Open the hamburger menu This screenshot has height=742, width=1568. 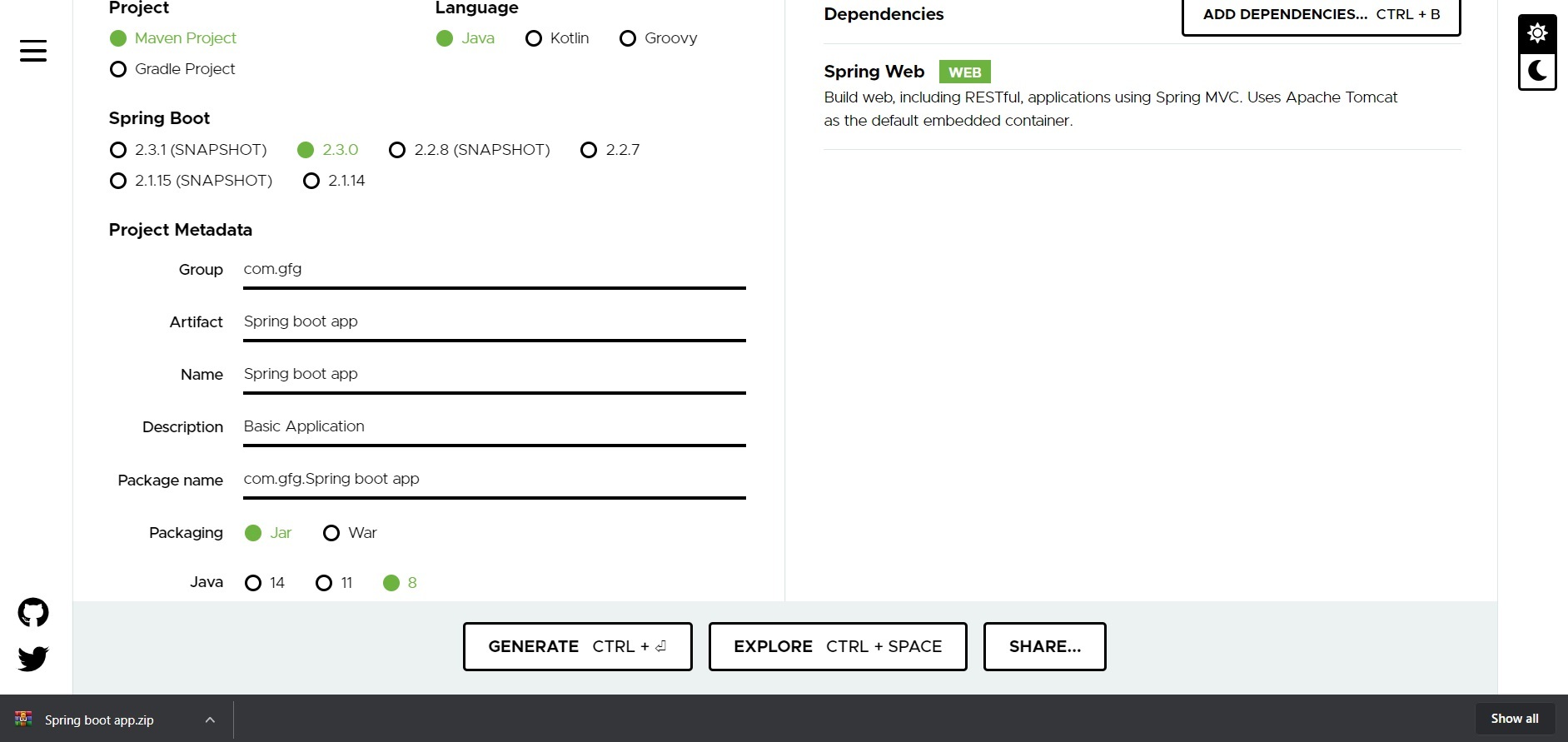pyautogui.click(x=33, y=51)
